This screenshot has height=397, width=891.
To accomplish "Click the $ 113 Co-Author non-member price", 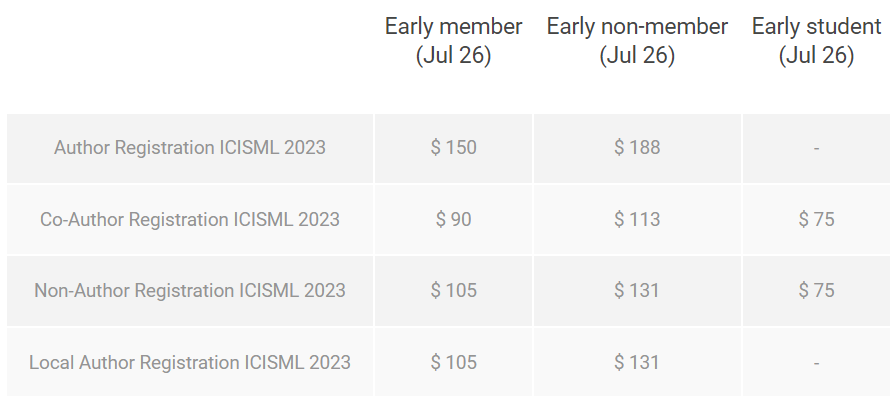I will [637, 219].
